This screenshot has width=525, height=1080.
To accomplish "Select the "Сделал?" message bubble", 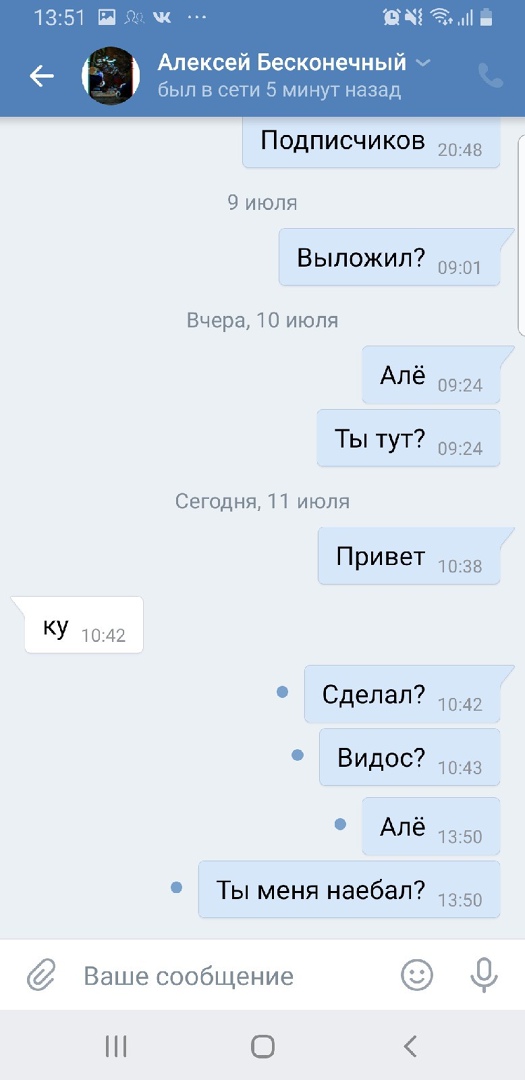I will tap(402, 694).
